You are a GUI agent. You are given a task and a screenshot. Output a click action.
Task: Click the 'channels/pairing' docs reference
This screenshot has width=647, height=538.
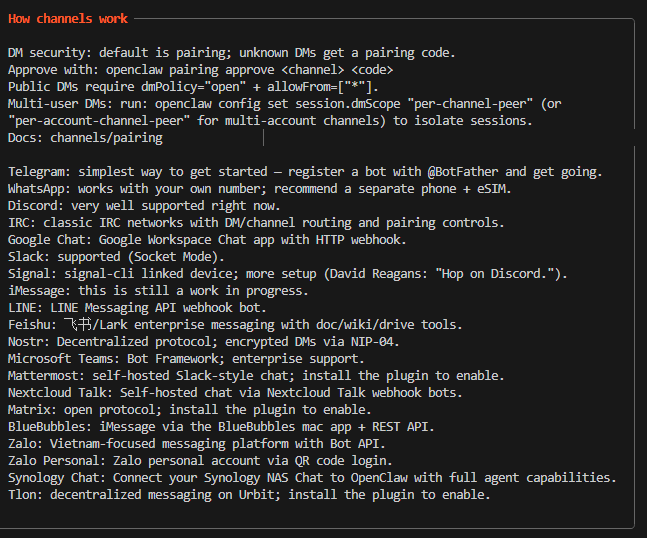tap(106, 138)
